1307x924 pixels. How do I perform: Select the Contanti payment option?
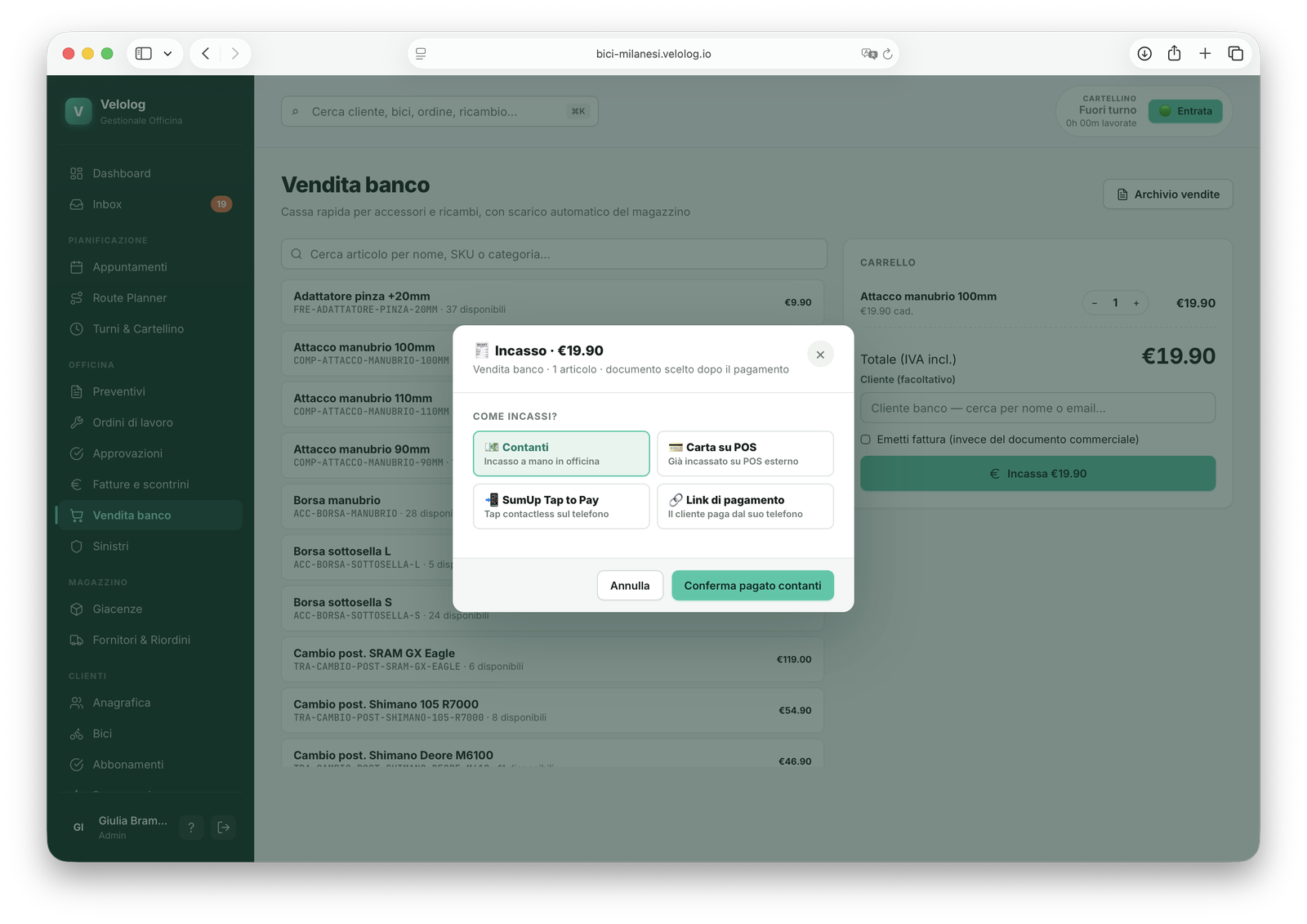tap(561, 453)
